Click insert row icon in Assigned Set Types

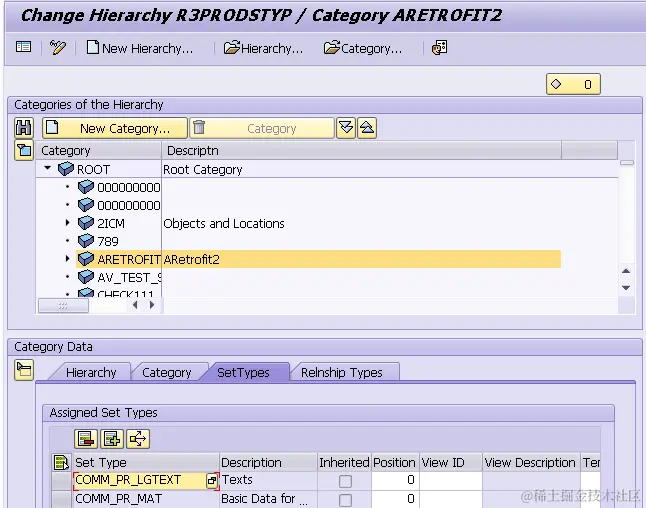112,439
